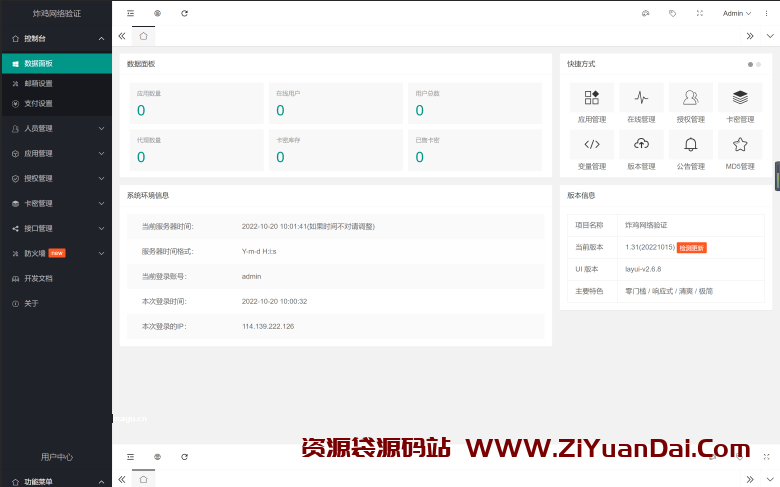This screenshot has height=487, width=780.
Task: Open the tab operations dropdown arrow
Action: (x=770, y=36)
